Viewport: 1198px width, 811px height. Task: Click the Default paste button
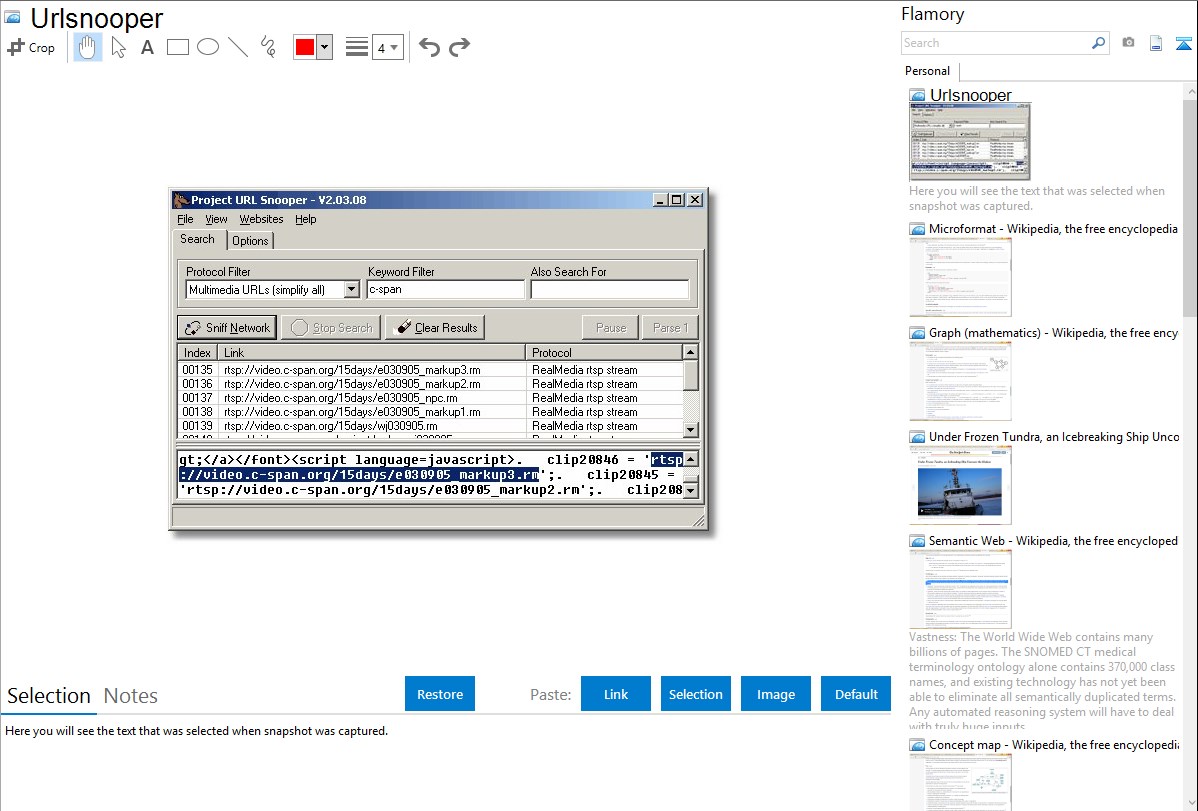(x=856, y=694)
